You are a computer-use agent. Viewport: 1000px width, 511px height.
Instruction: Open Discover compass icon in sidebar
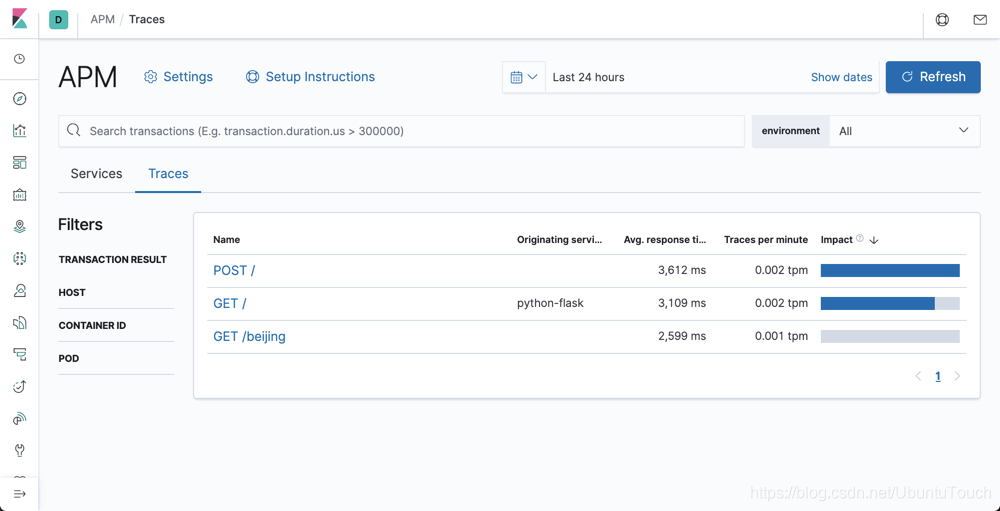click(x=20, y=98)
